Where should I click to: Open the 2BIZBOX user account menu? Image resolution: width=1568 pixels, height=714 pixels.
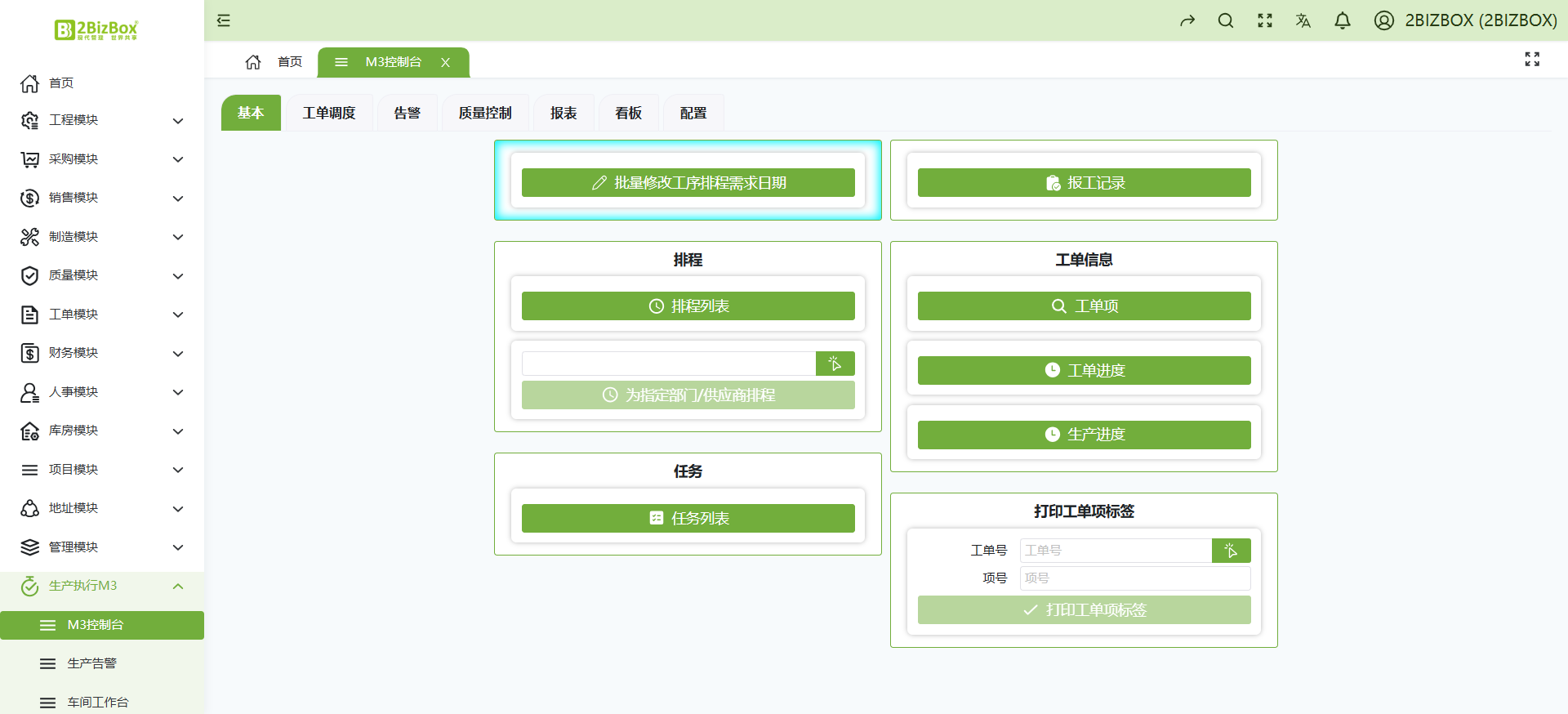pos(1465,20)
